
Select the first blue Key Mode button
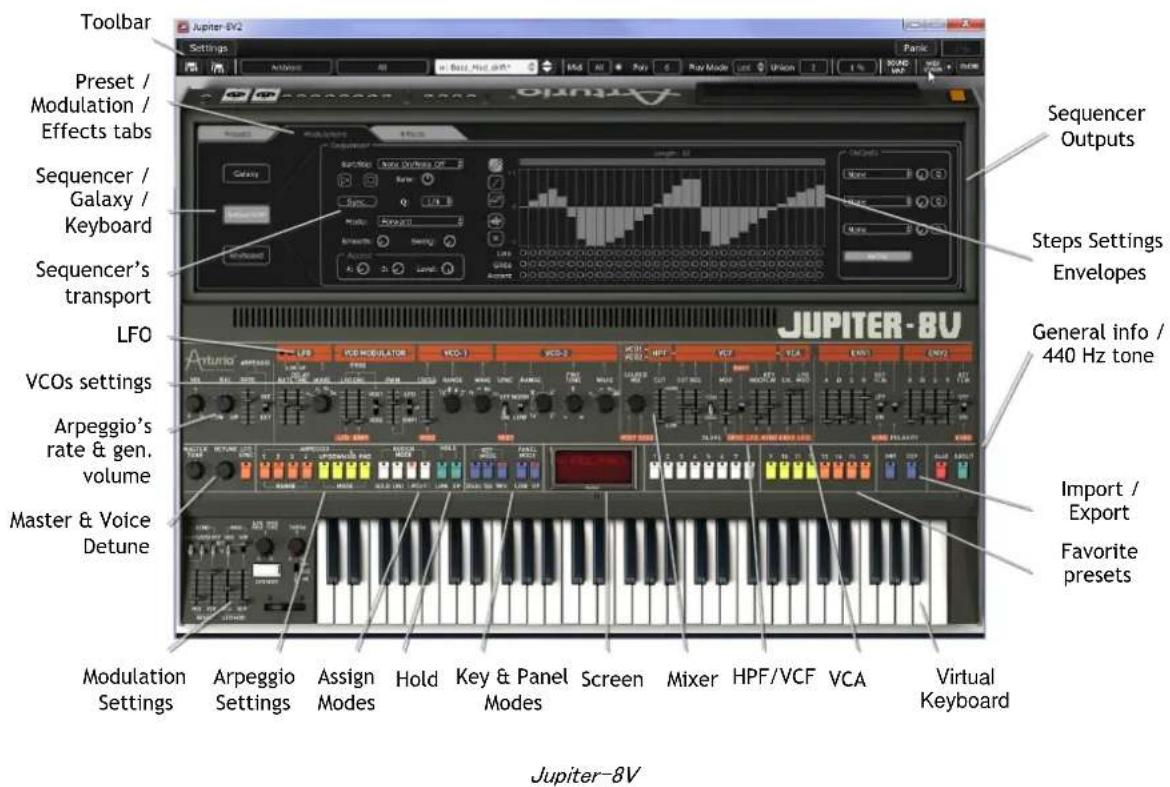click(473, 470)
